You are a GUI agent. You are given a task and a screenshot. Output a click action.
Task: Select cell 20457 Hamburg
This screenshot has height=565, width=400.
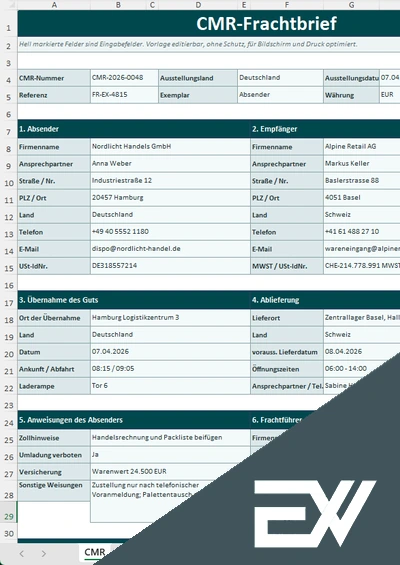click(x=170, y=197)
